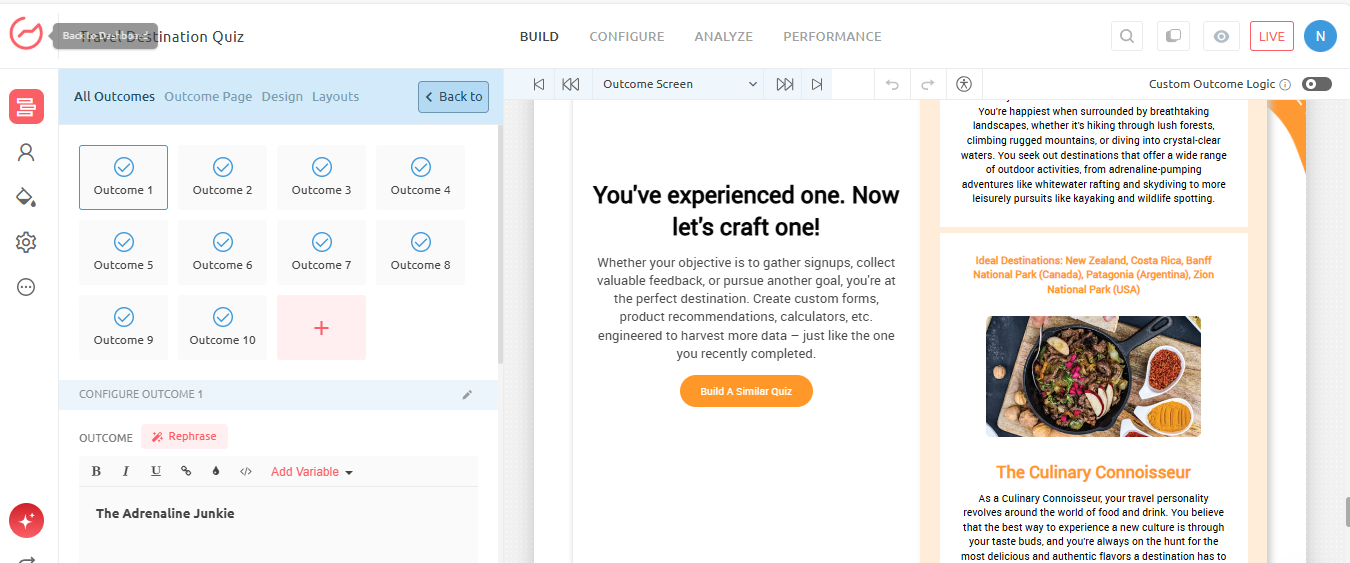Open the Outcome Page tab

208,97
